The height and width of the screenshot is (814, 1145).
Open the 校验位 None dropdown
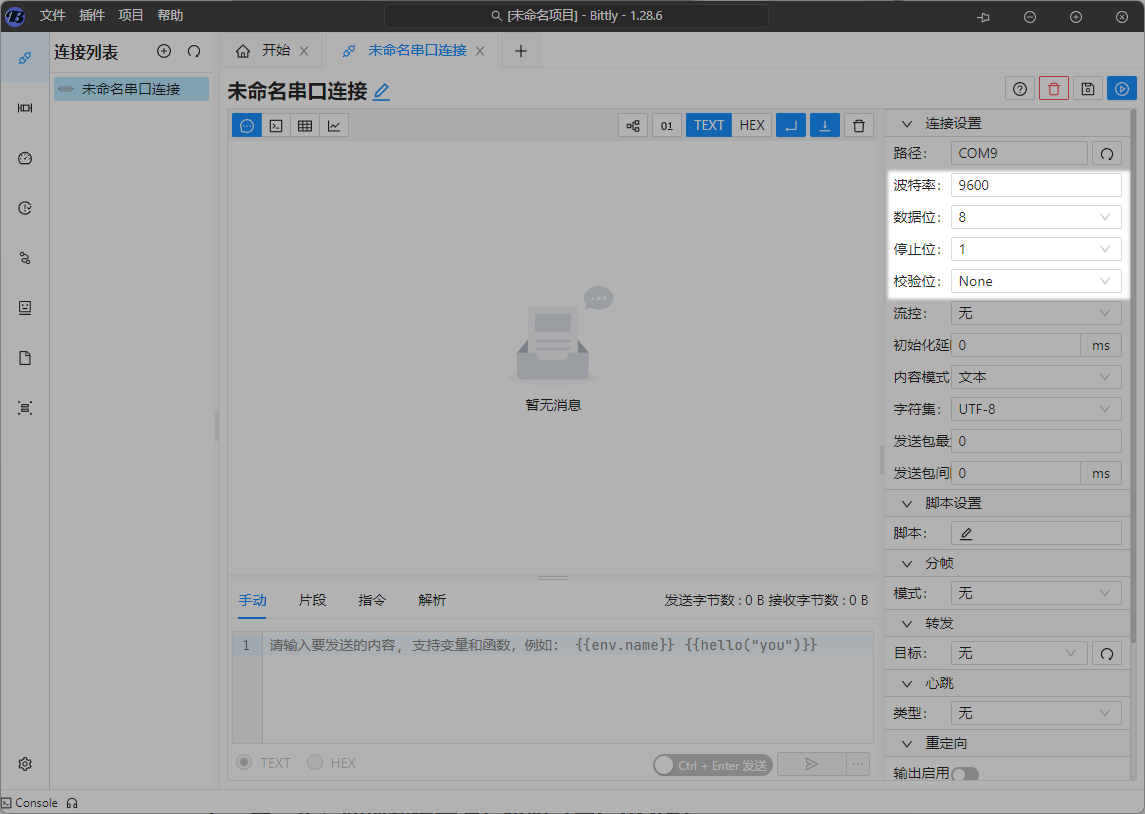point(1035,281)
